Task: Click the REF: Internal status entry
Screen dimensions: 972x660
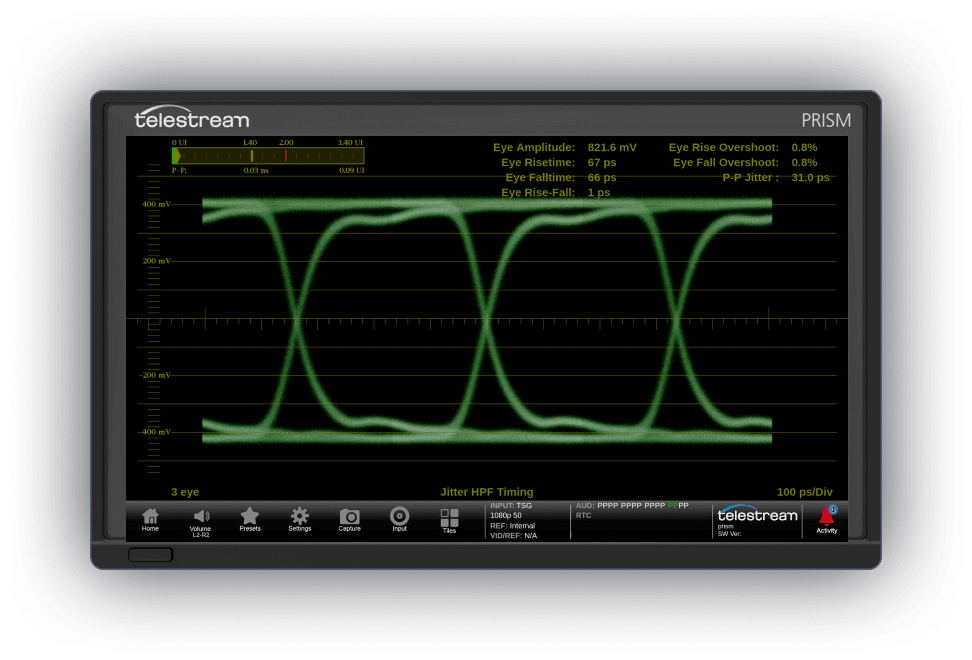Action: (x=512, y=526)
